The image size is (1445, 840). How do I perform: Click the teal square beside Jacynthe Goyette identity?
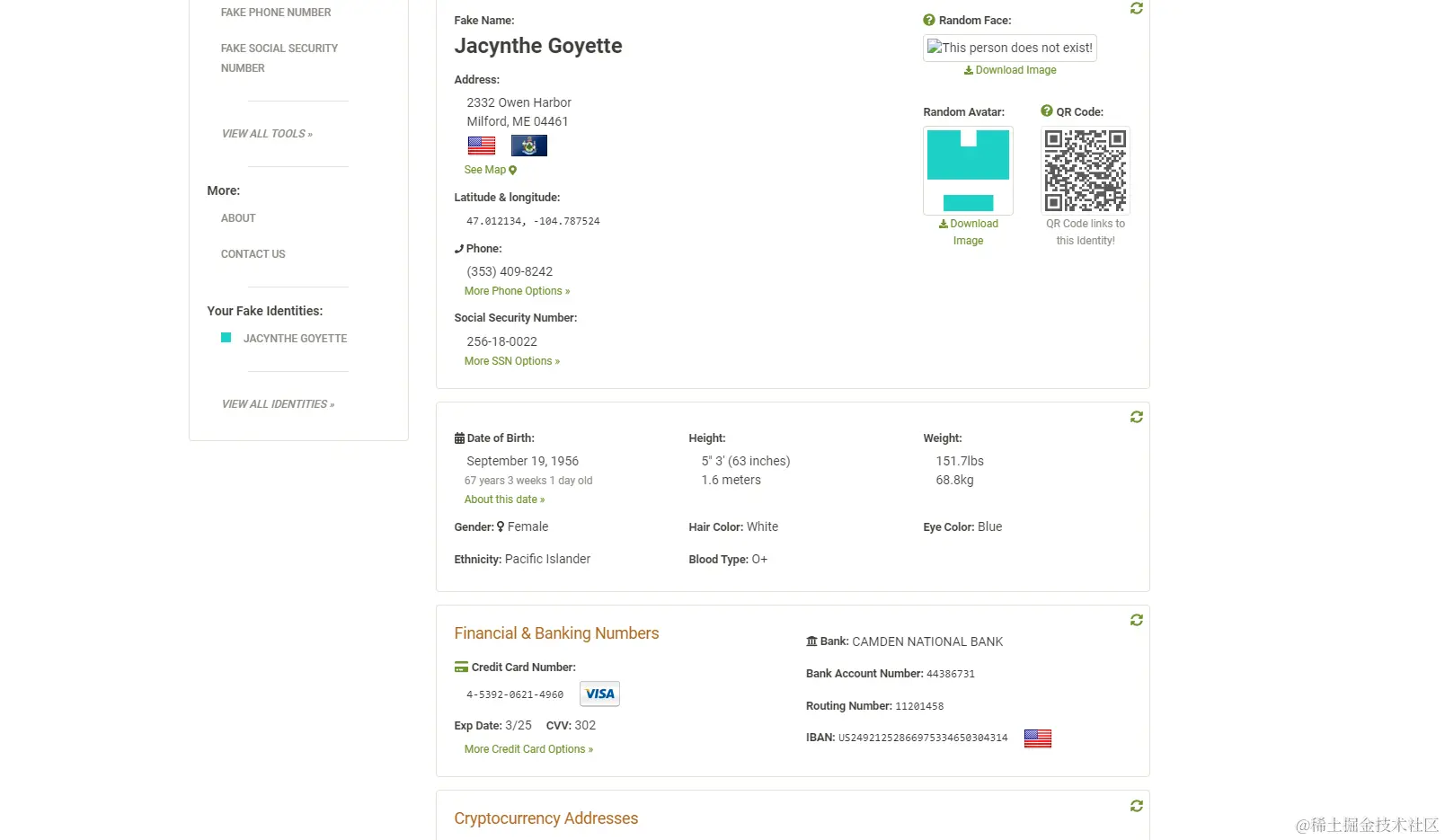pos(226,338)
